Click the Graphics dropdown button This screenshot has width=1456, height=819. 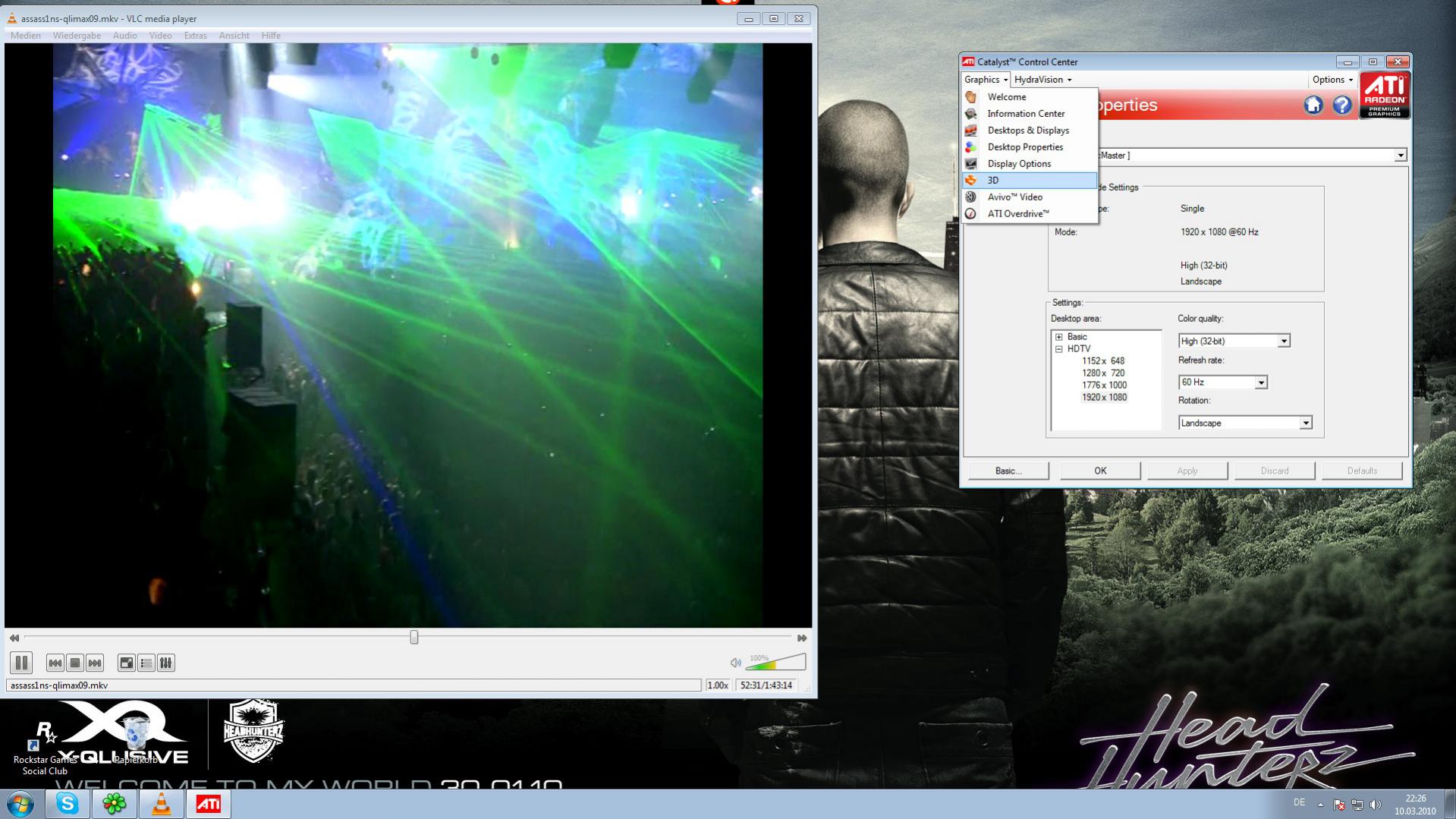(986, 80)
